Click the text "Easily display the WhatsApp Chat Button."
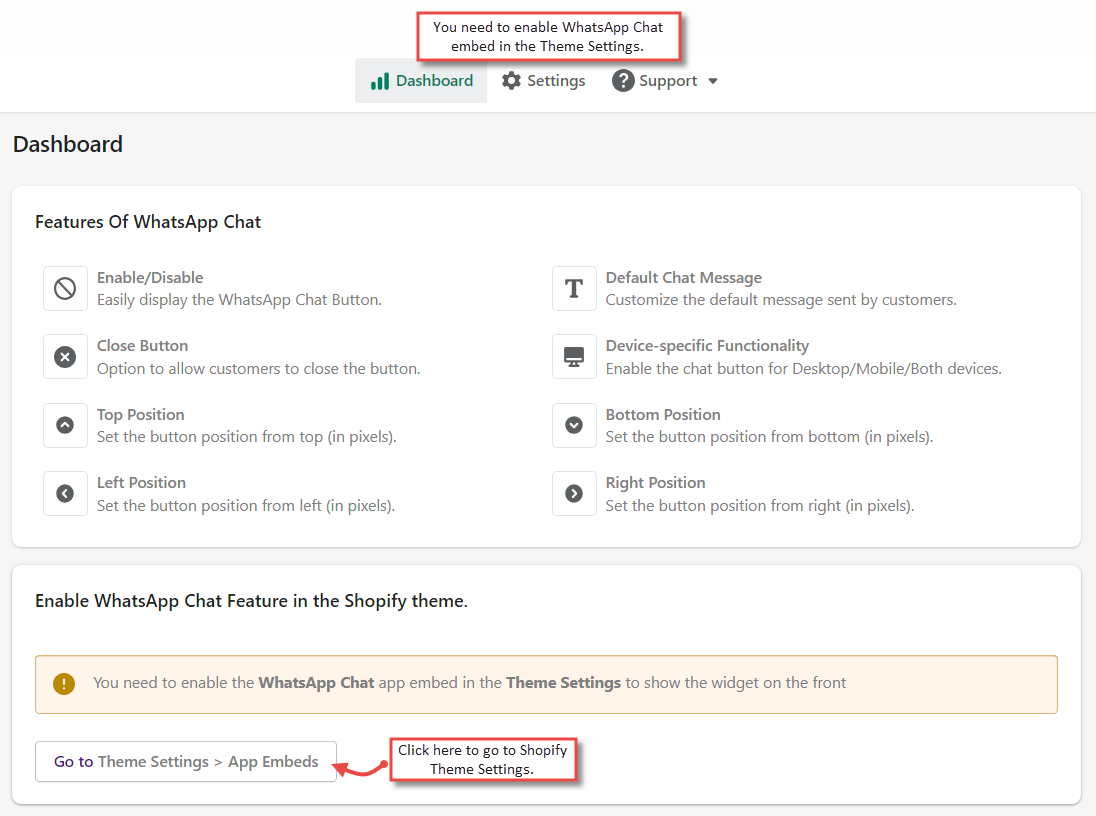The height and width of the screenshot is (816, 1096). [x=240, y=300]
